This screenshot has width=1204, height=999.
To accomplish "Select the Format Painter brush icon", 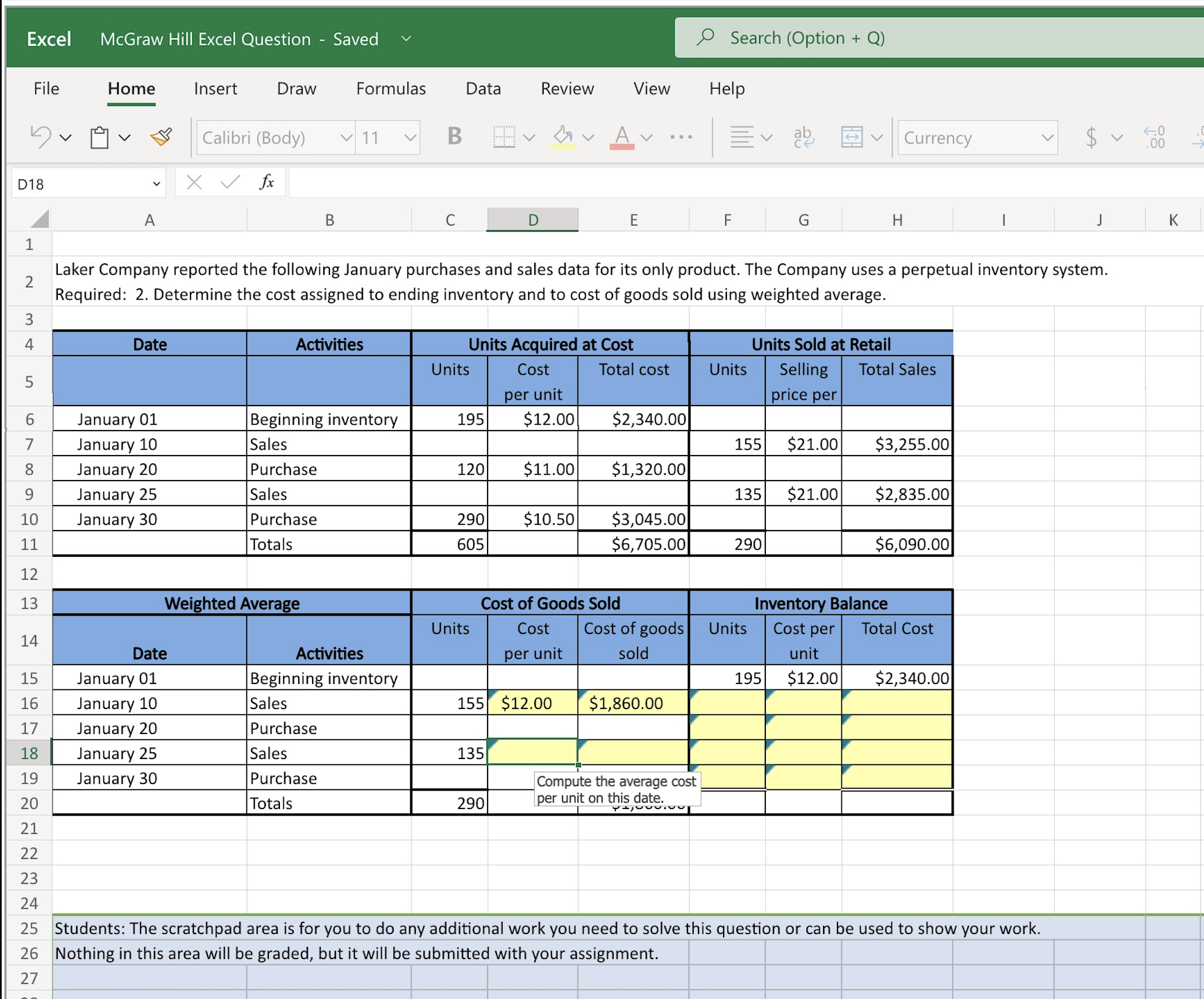I will 161,137.
